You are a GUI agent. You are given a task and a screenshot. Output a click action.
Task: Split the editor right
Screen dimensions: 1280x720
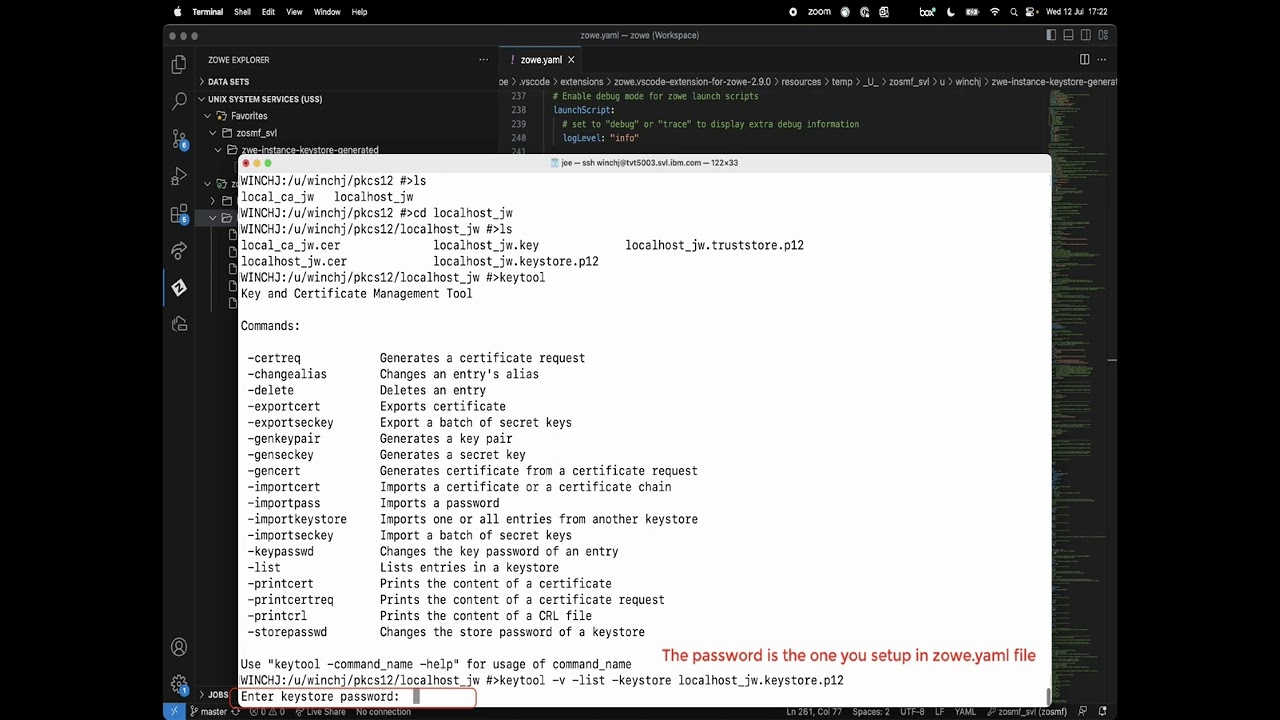[1084, 60]
